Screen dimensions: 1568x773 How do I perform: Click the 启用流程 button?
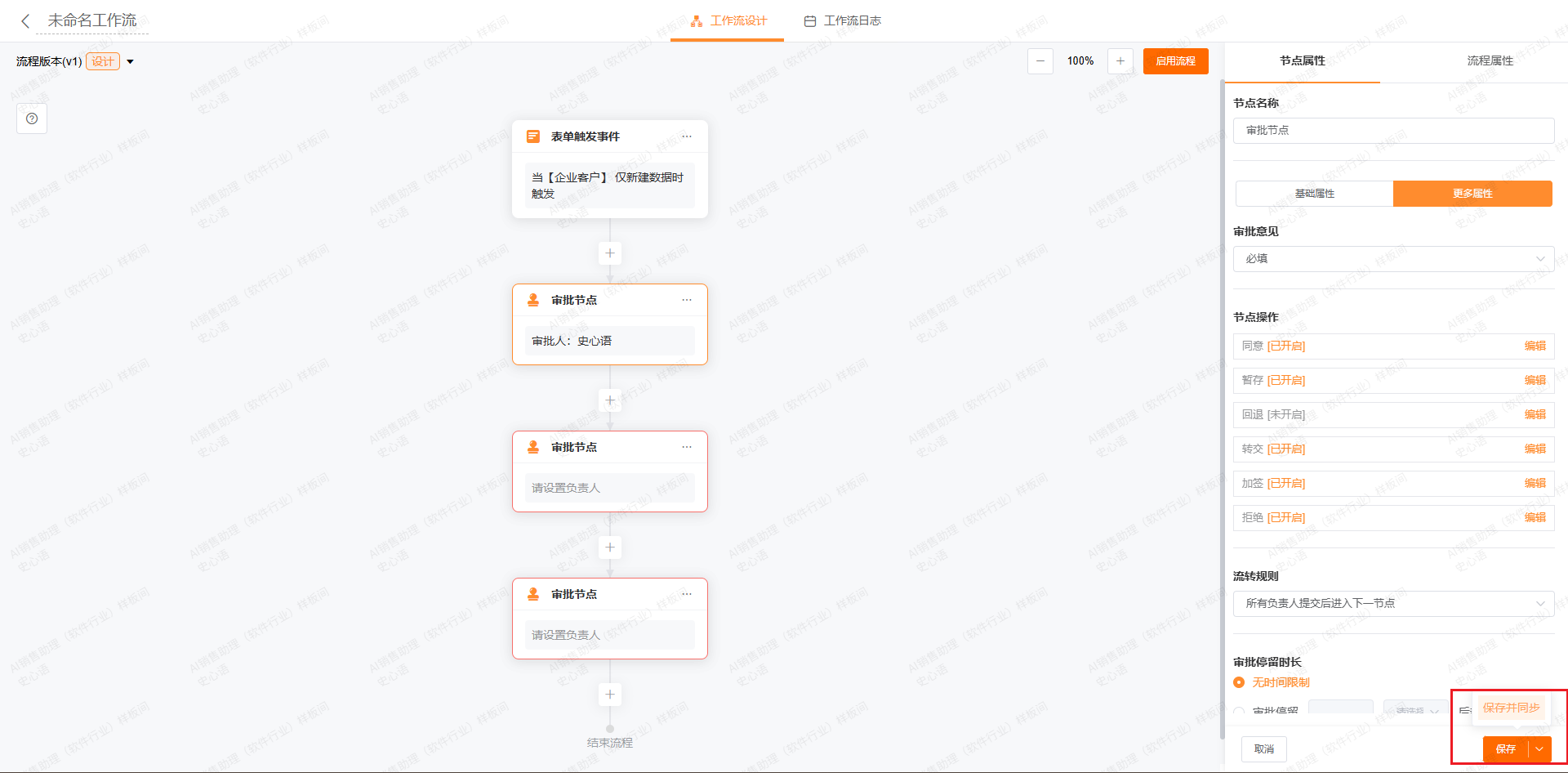coord(1175,61)
